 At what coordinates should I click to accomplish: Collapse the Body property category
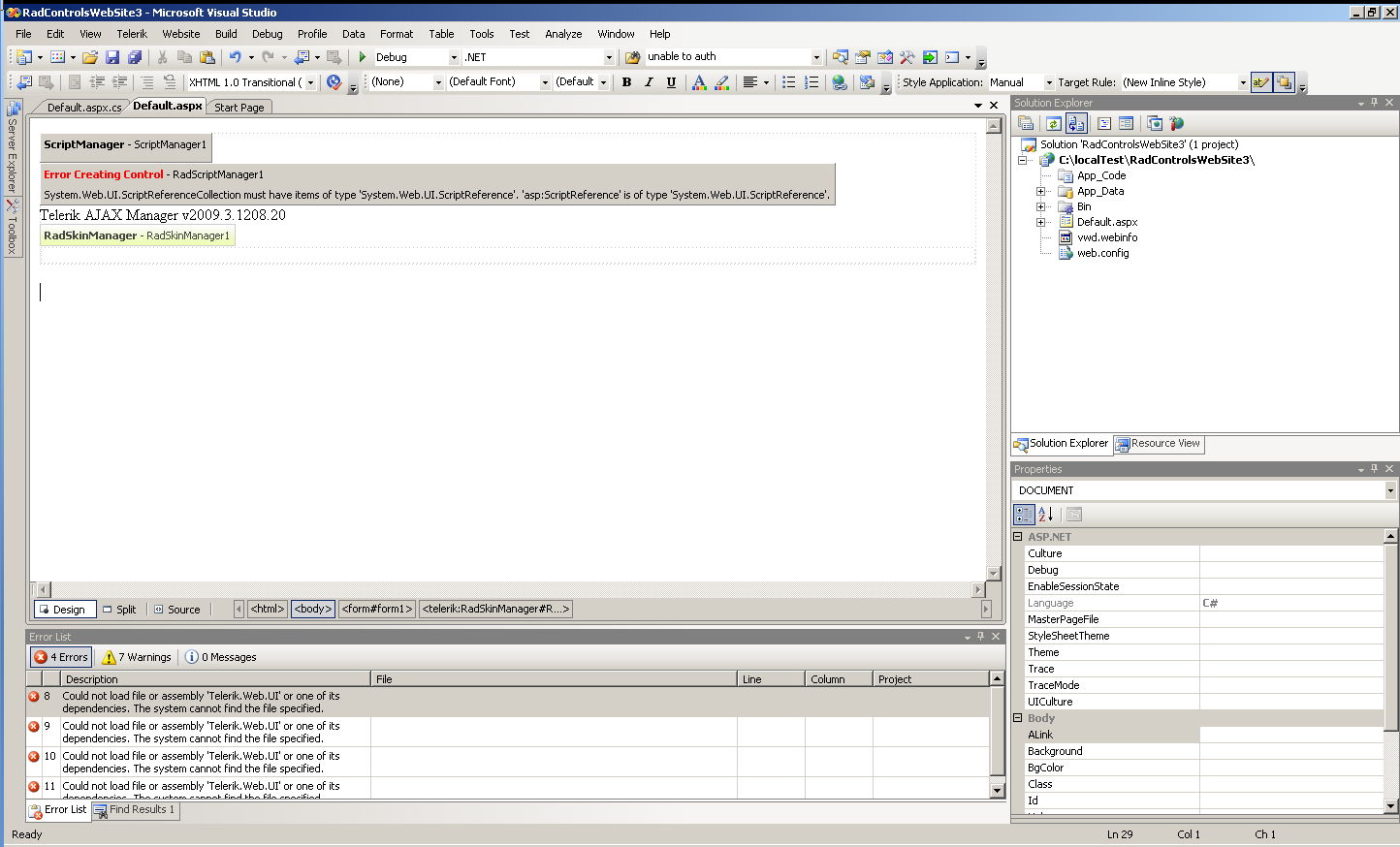[1018, 718]
